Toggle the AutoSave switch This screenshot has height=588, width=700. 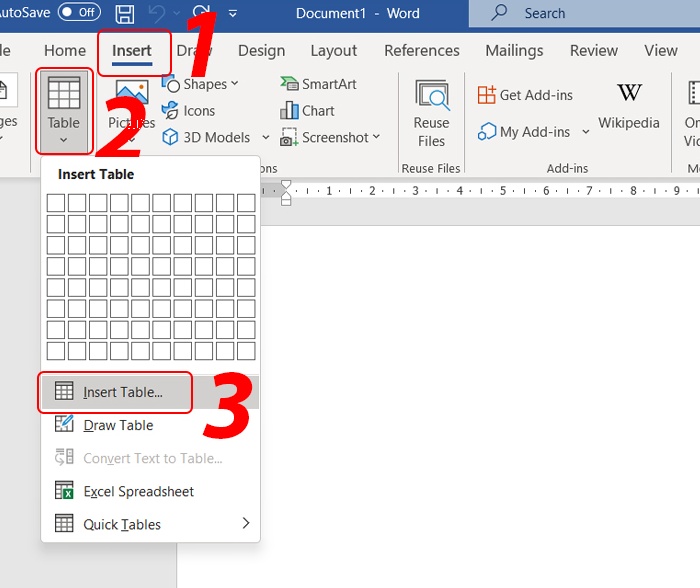tap(79, 12)
